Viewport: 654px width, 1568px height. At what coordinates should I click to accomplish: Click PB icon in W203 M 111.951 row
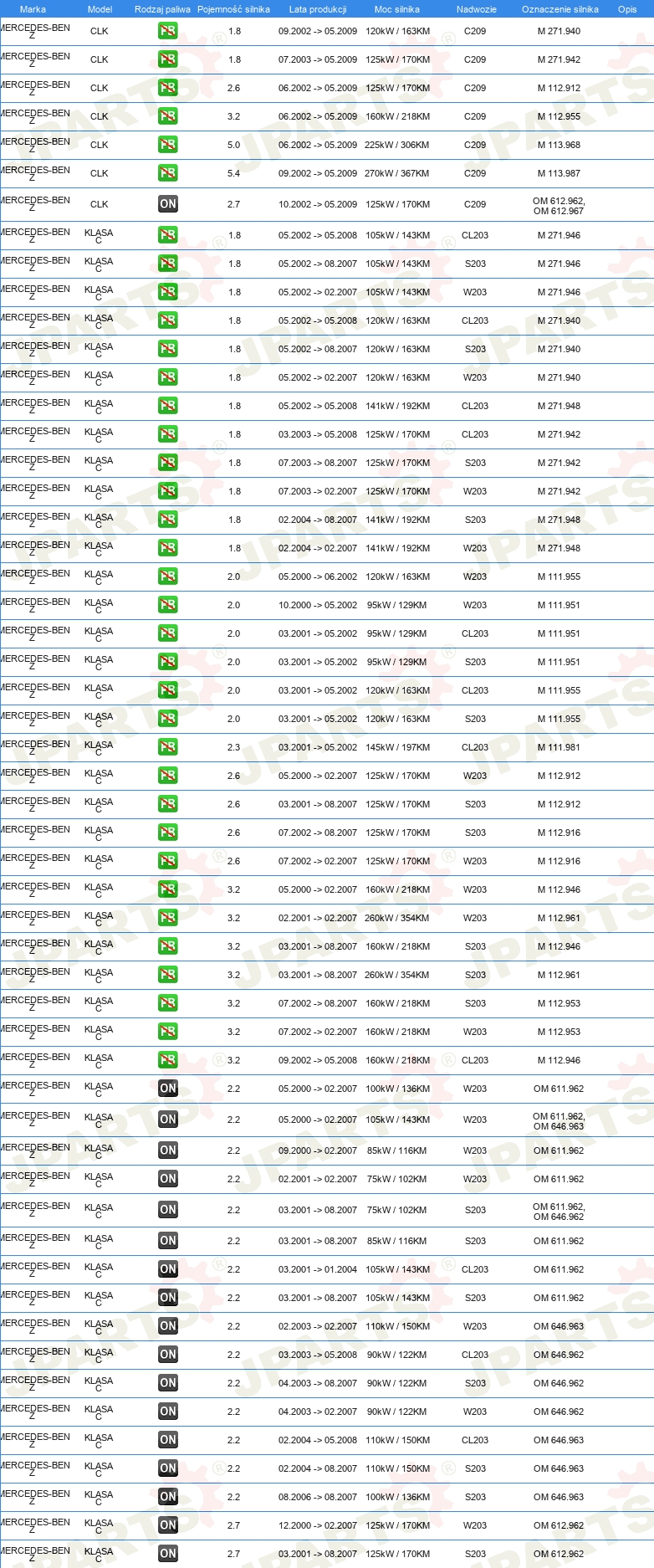(167, 605)
